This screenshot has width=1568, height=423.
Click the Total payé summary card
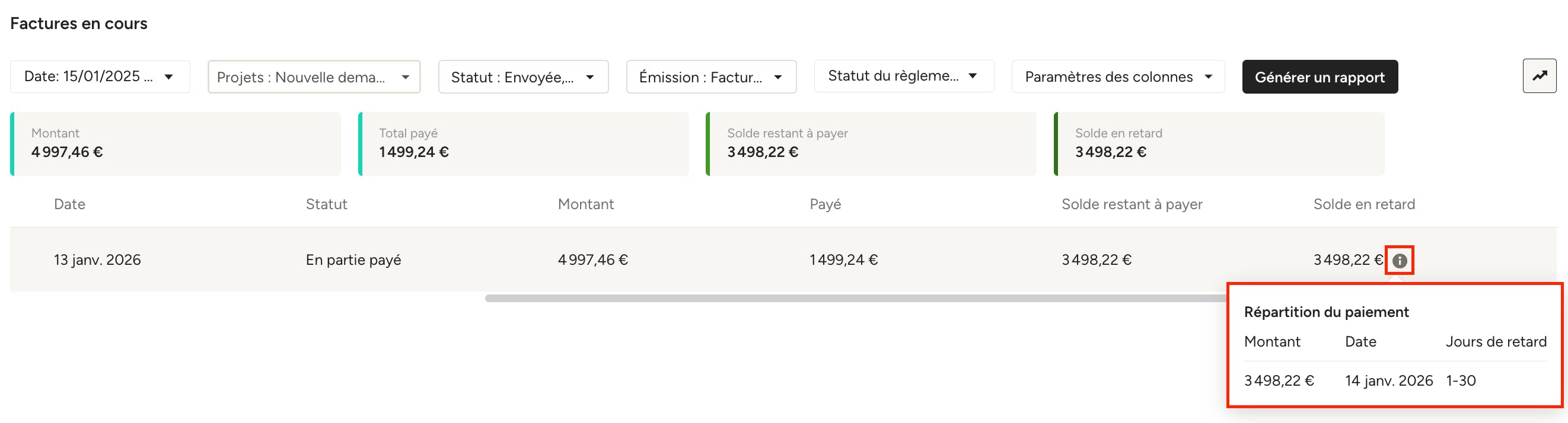click(524, 144)
